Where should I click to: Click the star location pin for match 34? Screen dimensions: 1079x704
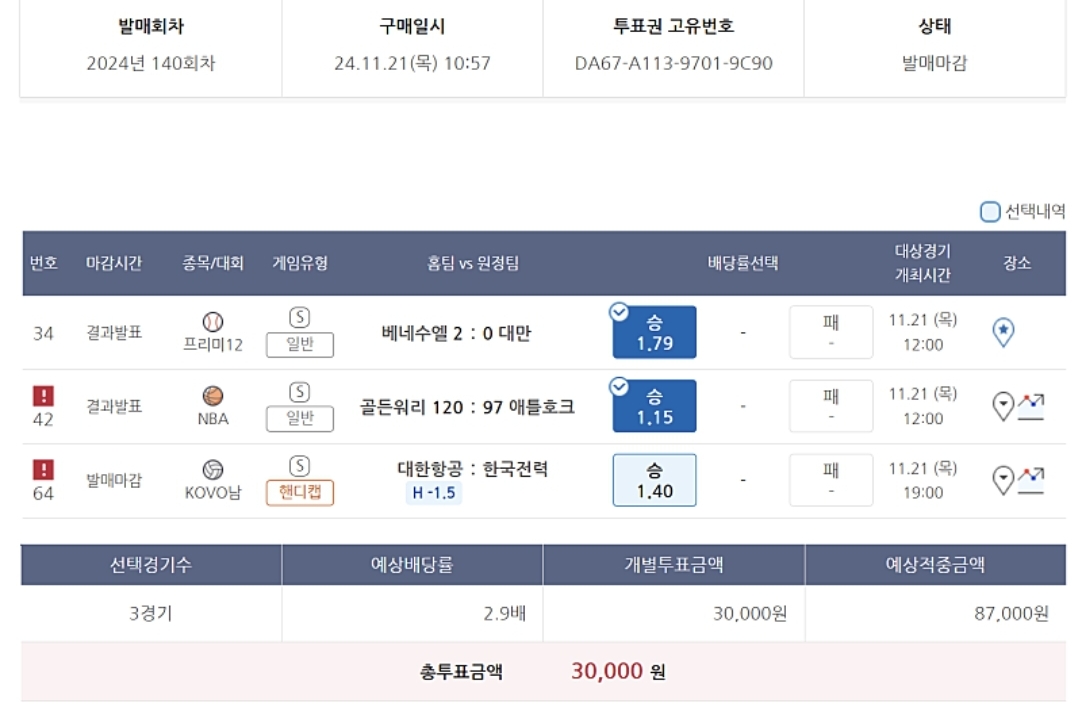[1003, 332]
